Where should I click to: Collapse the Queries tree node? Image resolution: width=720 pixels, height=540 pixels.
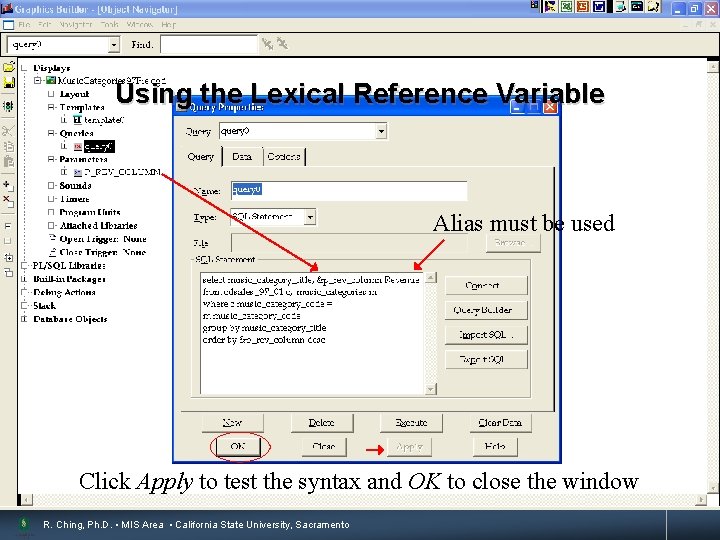point(51,133)
